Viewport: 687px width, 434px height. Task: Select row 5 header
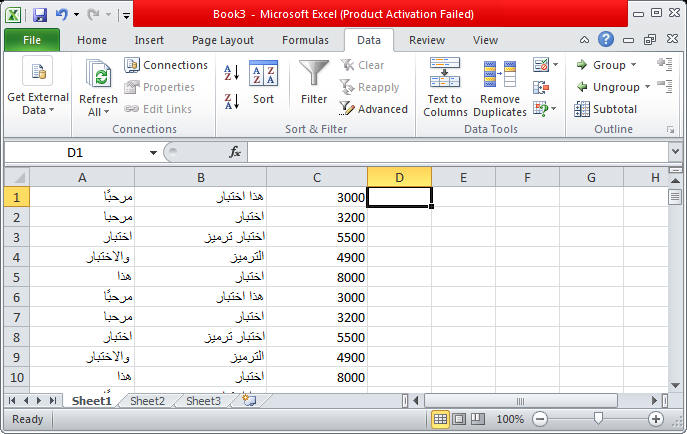(x=17, y=277)
